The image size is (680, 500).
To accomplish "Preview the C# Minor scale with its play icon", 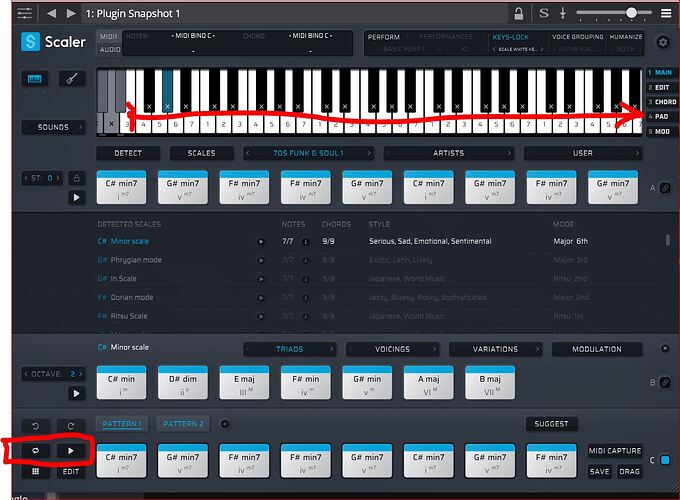I will point(261,242).
